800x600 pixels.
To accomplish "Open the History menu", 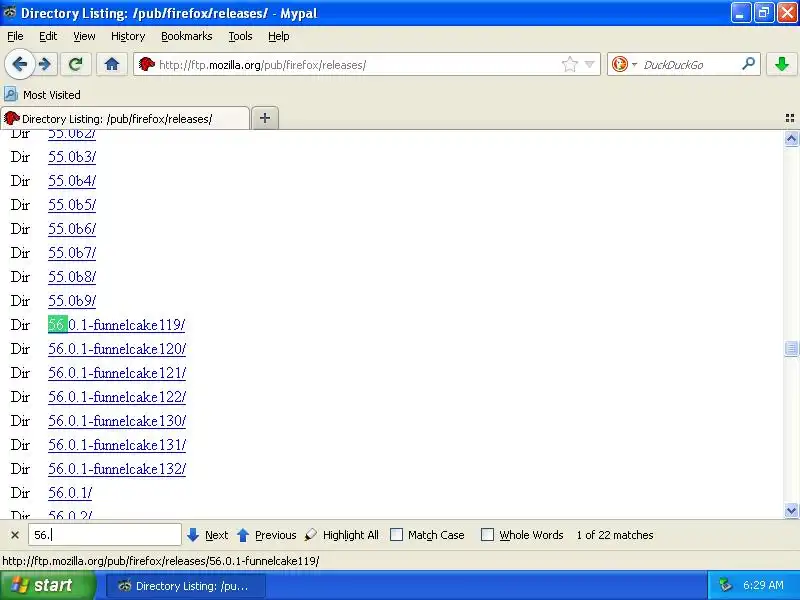I will 128,36.
